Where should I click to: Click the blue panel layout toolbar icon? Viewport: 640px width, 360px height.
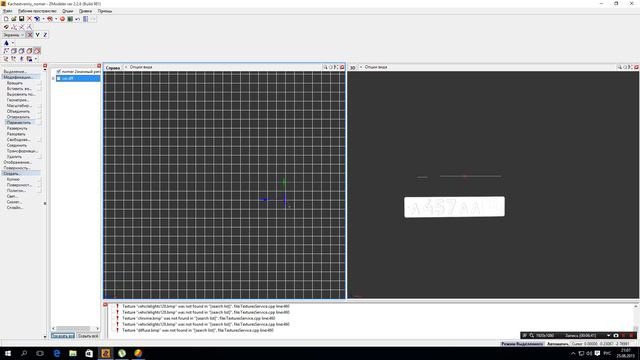(x=85, y=19)
